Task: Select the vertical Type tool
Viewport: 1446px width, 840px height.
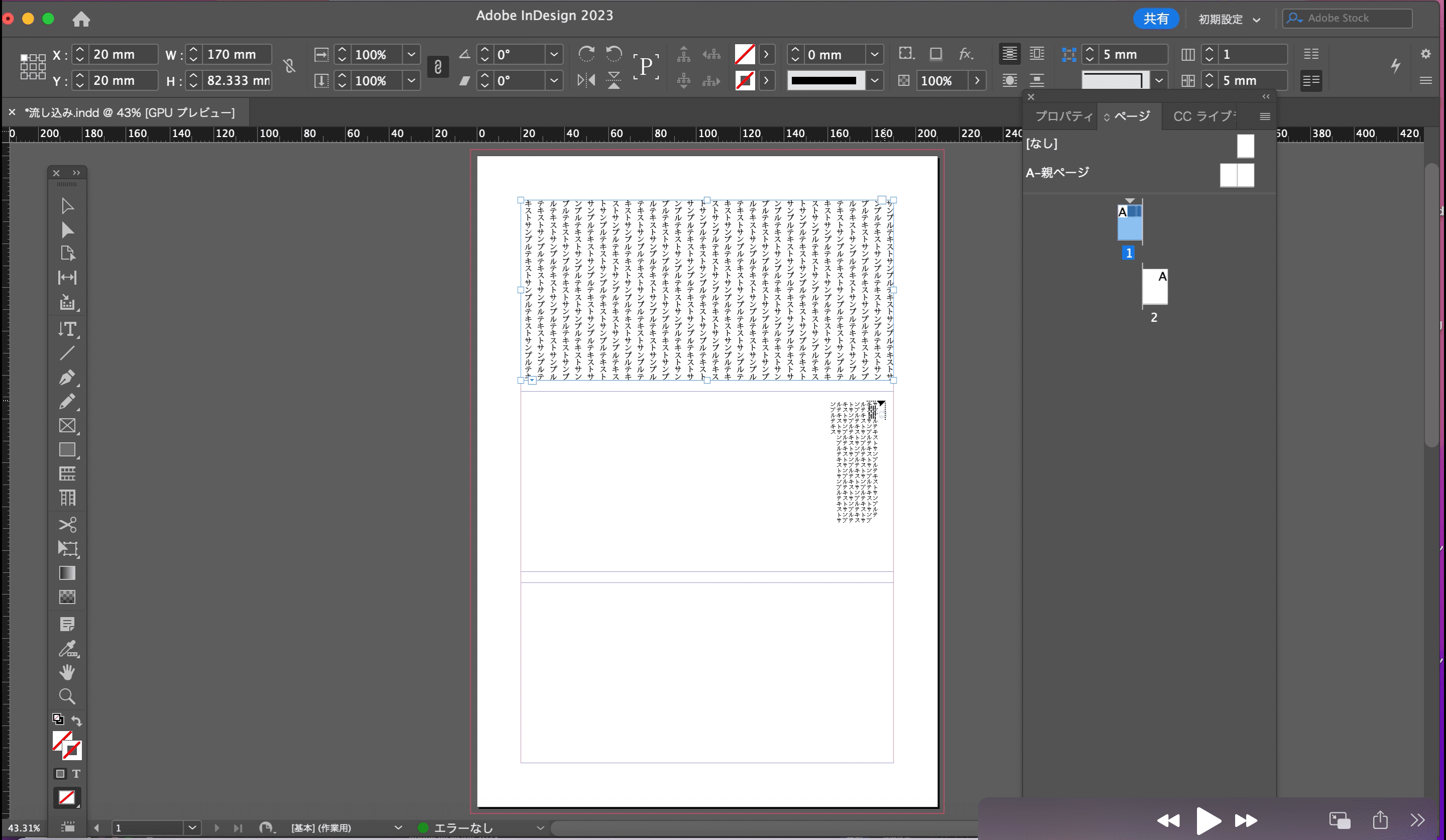Action: [x=67, y=329]
